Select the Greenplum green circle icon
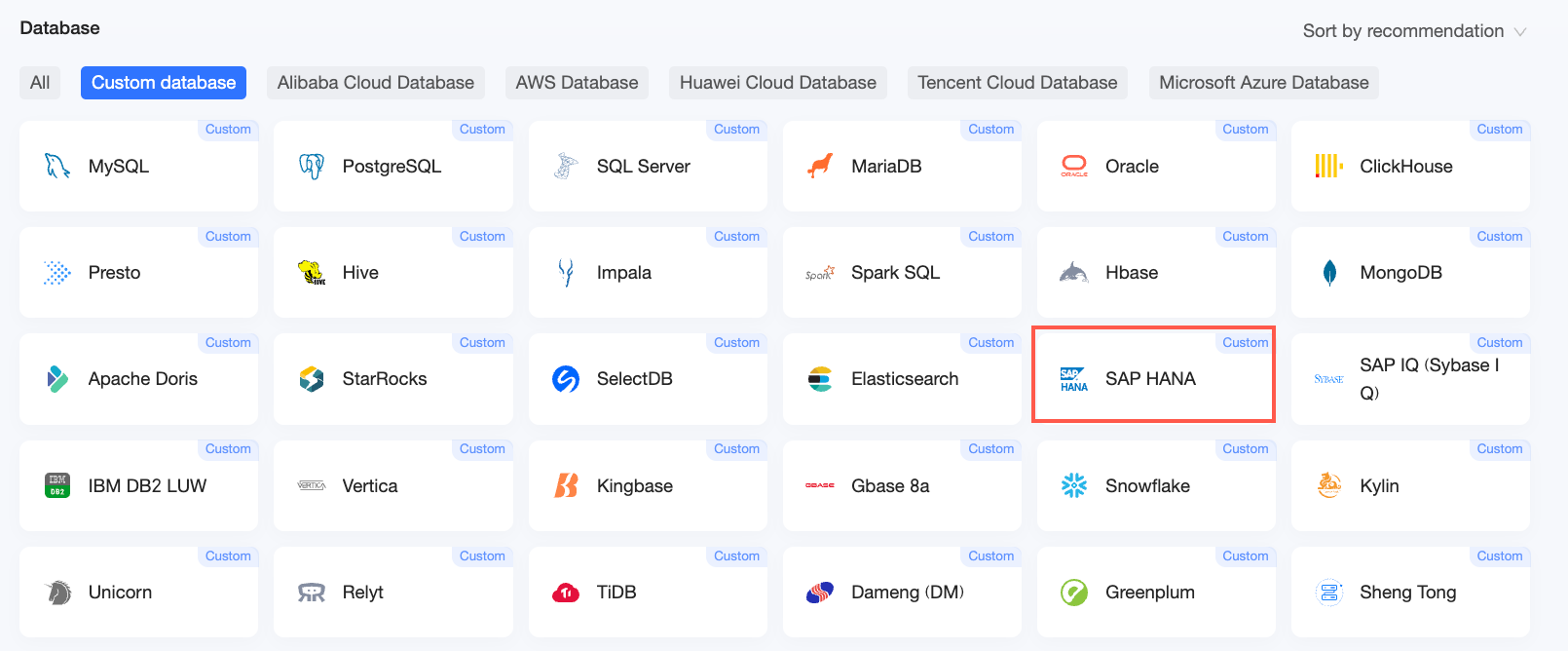 1074,593
